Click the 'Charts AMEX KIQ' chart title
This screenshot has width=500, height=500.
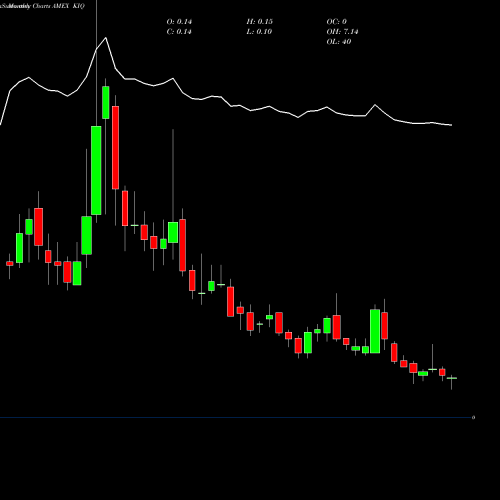coord(58,6)
